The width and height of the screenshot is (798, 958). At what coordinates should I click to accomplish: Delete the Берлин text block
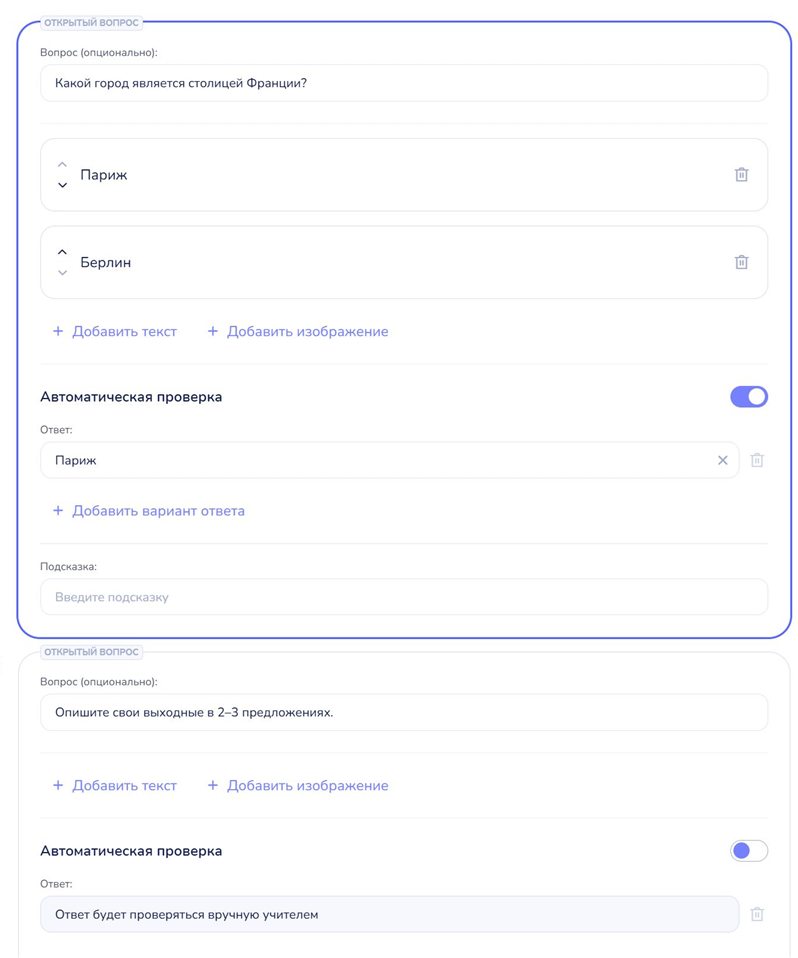[741, 262]
